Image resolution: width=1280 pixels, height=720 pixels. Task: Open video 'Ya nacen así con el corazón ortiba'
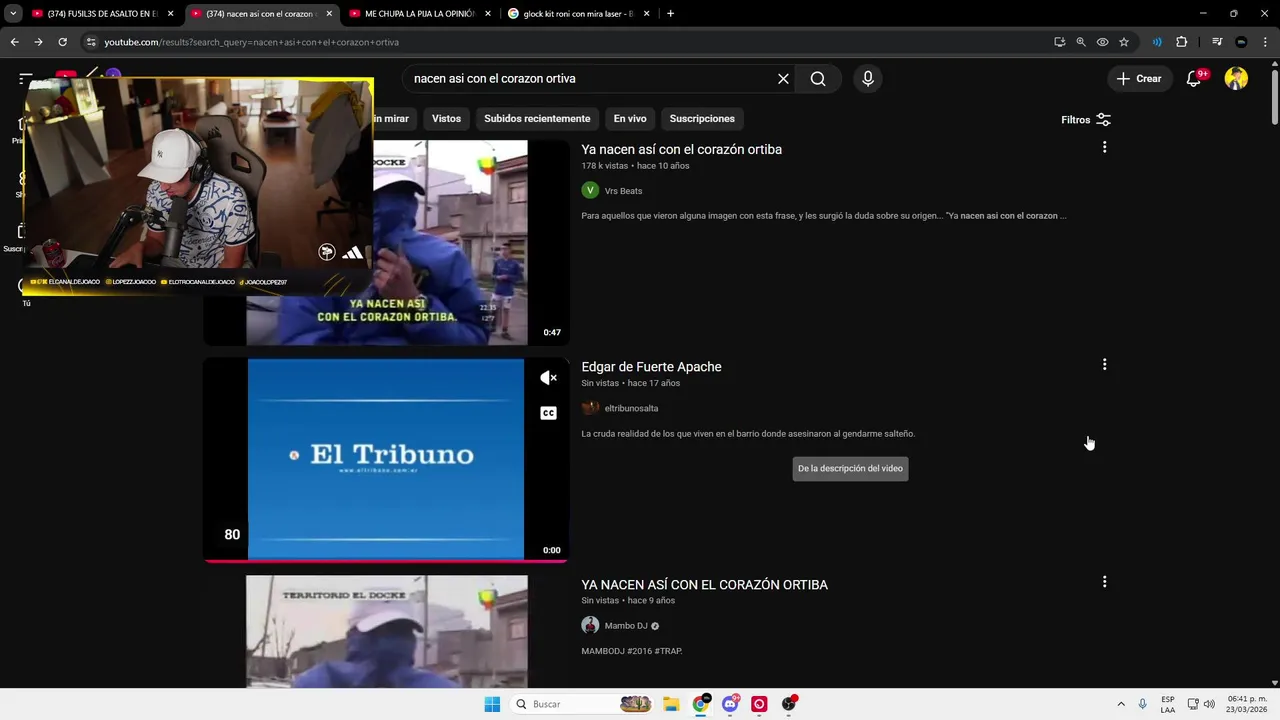[681, 149]
